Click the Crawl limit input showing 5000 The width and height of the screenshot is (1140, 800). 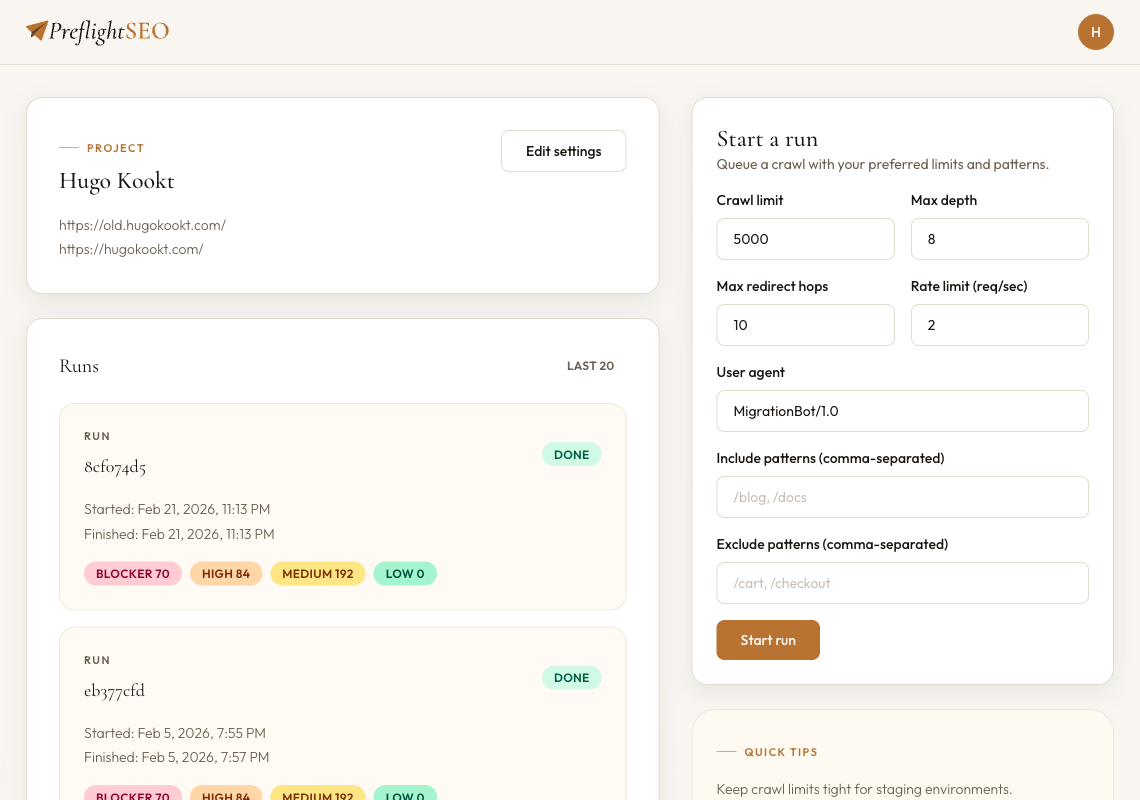pos(805,239)
